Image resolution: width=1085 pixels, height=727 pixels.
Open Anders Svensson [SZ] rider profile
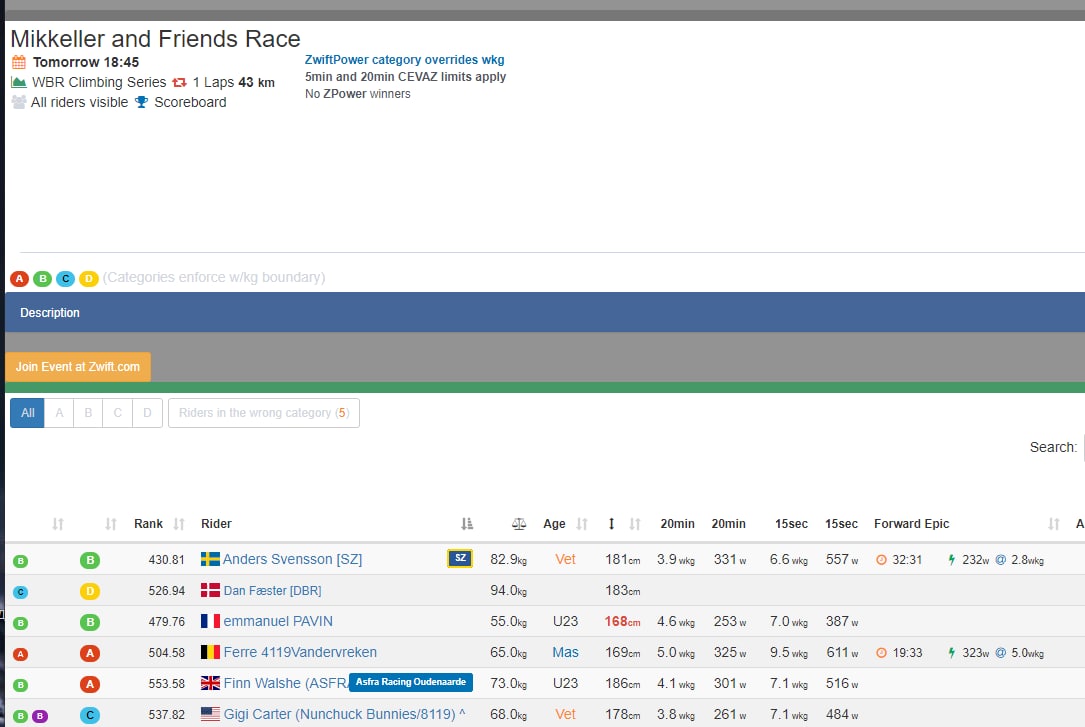[x=292, y=559]
